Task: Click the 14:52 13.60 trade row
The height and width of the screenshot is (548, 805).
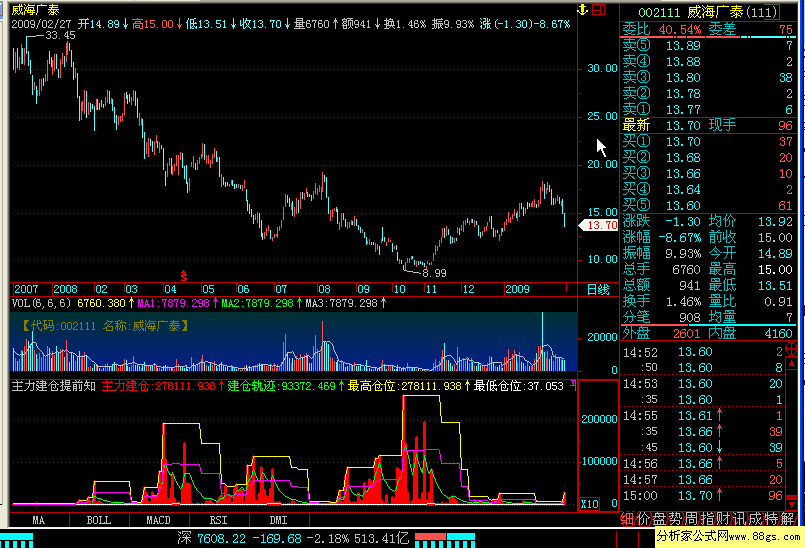Action: tap(703, 352)
